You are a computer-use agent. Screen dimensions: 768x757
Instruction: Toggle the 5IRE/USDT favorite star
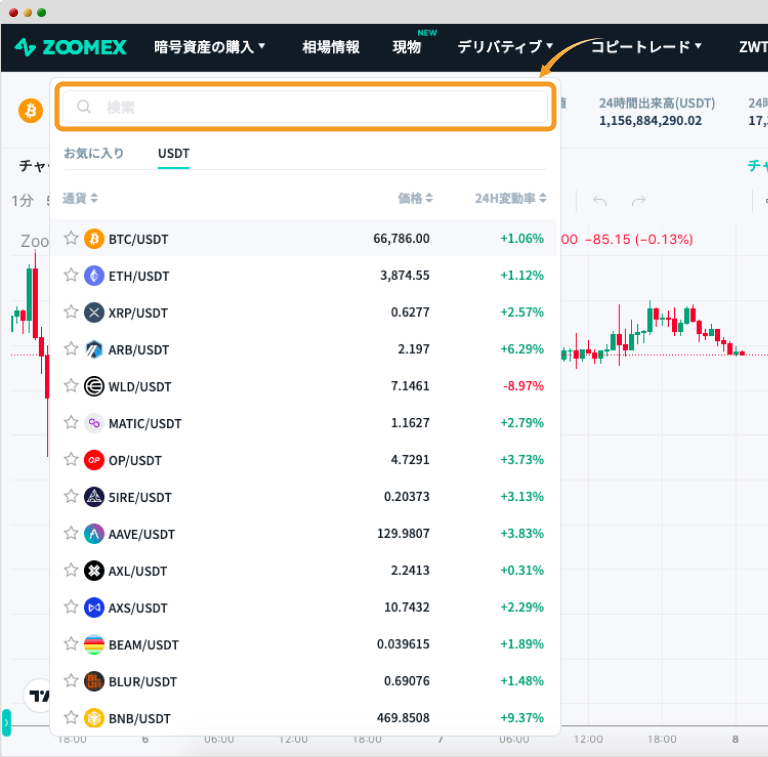click(71, 496)
